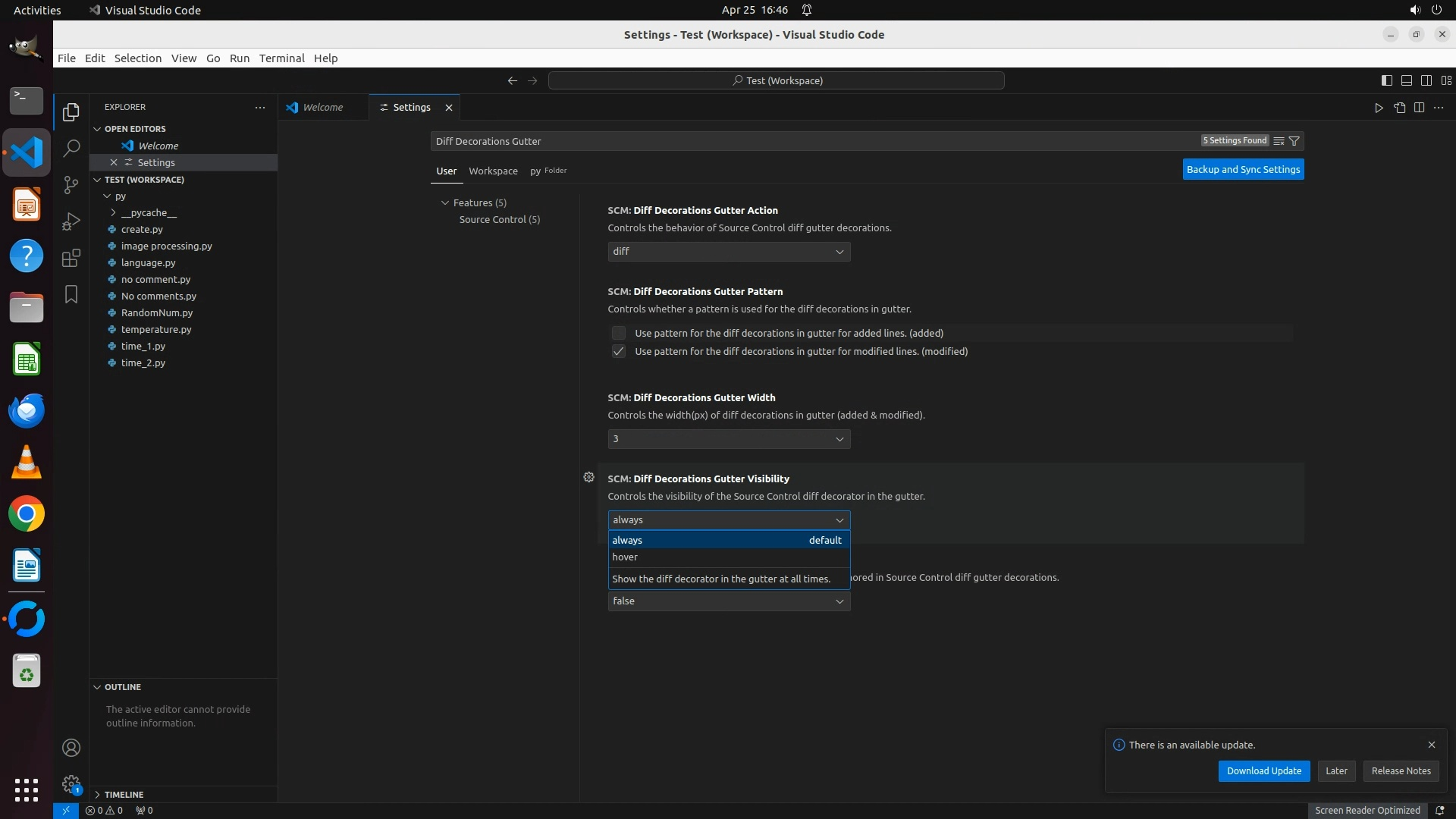Open Run and Debug view icon
Screen dimensions: 1456x819
pos(71,221)
